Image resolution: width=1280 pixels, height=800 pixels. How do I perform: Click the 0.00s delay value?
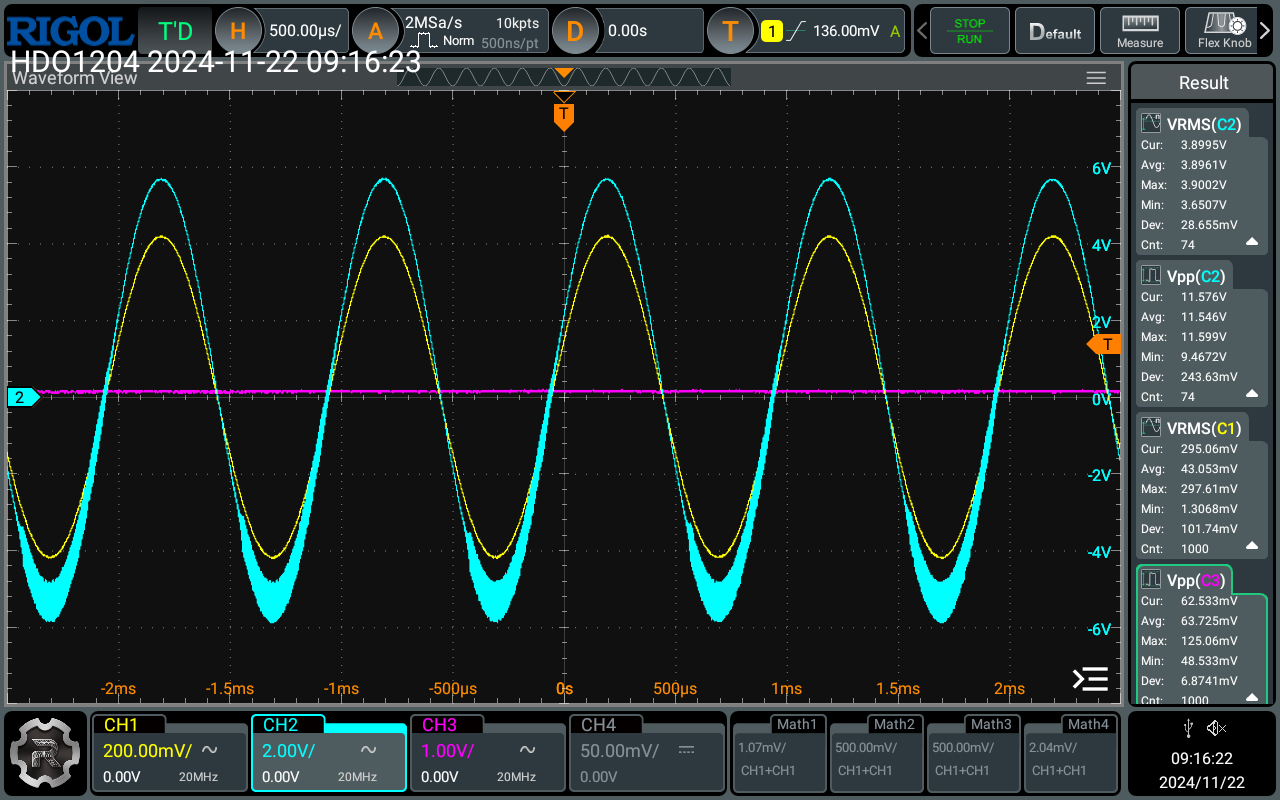tap(627, 31)
